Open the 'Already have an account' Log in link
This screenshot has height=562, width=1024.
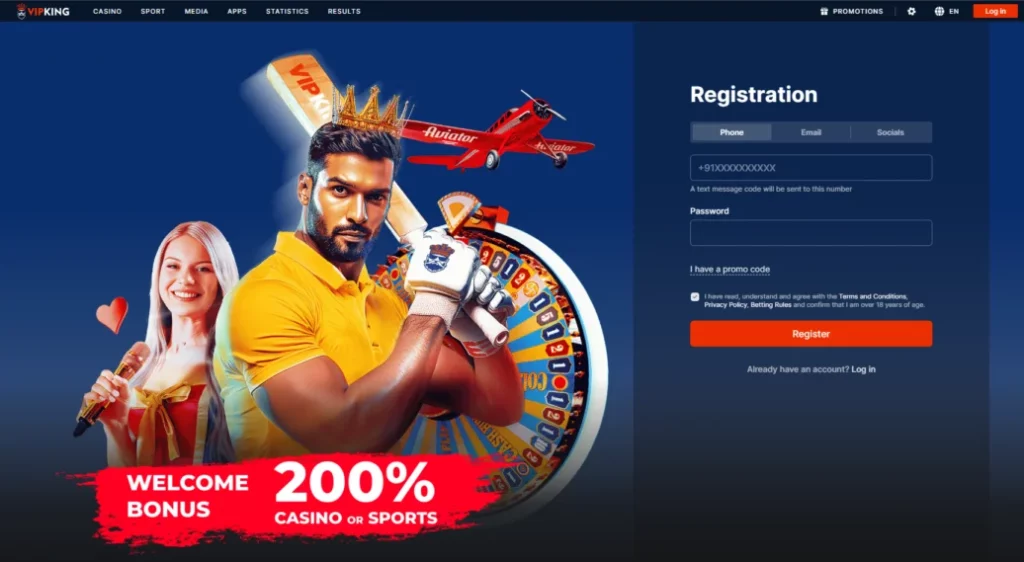[863, 369]
